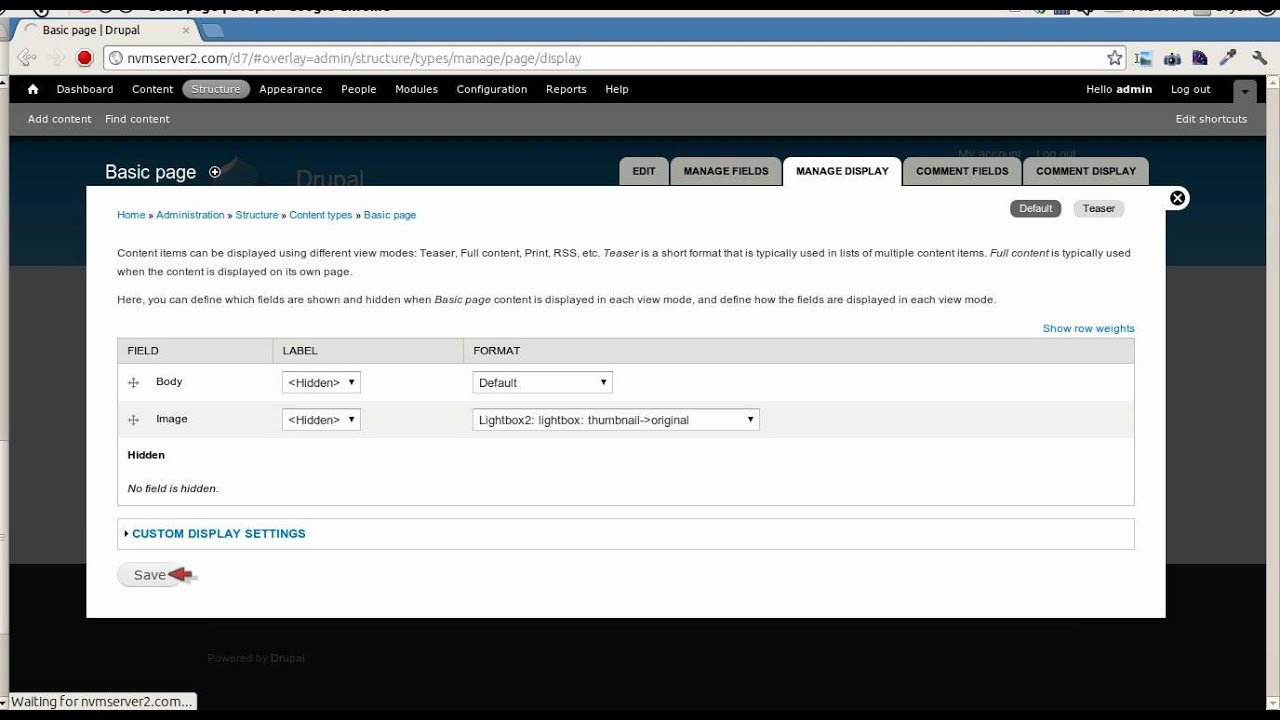Click the Add content shortcut
This screenshot has height=720, width=1280.
pyautogui.click(x=60, y=119)
